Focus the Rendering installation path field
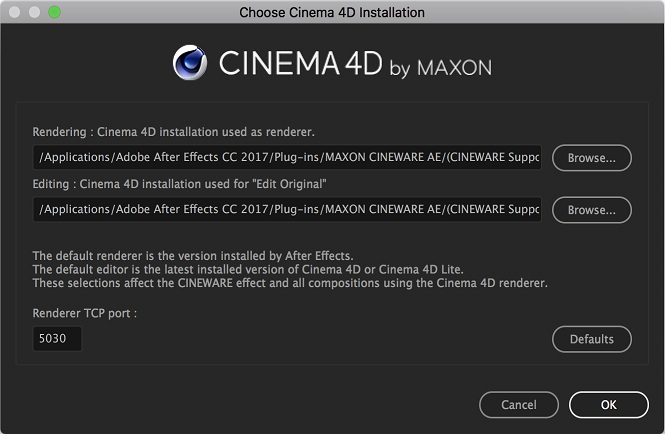 tap(287, 158)
